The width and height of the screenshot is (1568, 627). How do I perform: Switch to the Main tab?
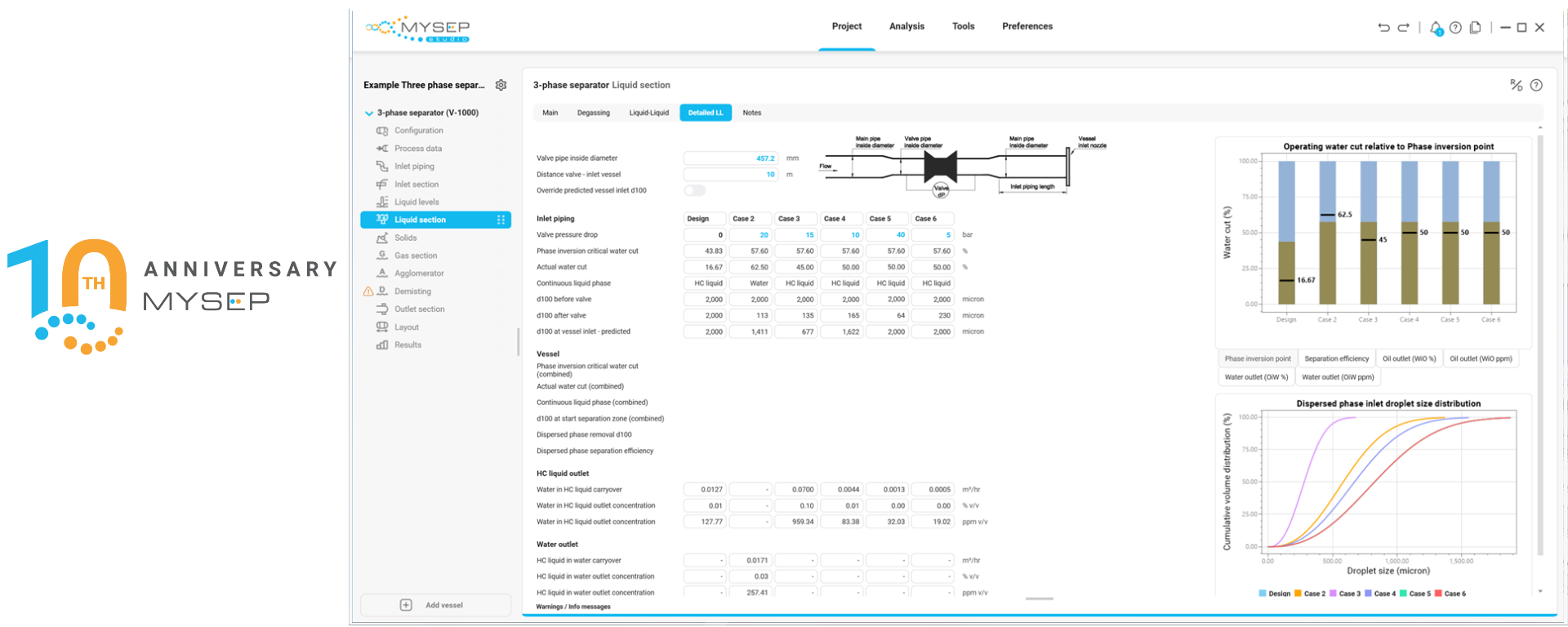550,113
